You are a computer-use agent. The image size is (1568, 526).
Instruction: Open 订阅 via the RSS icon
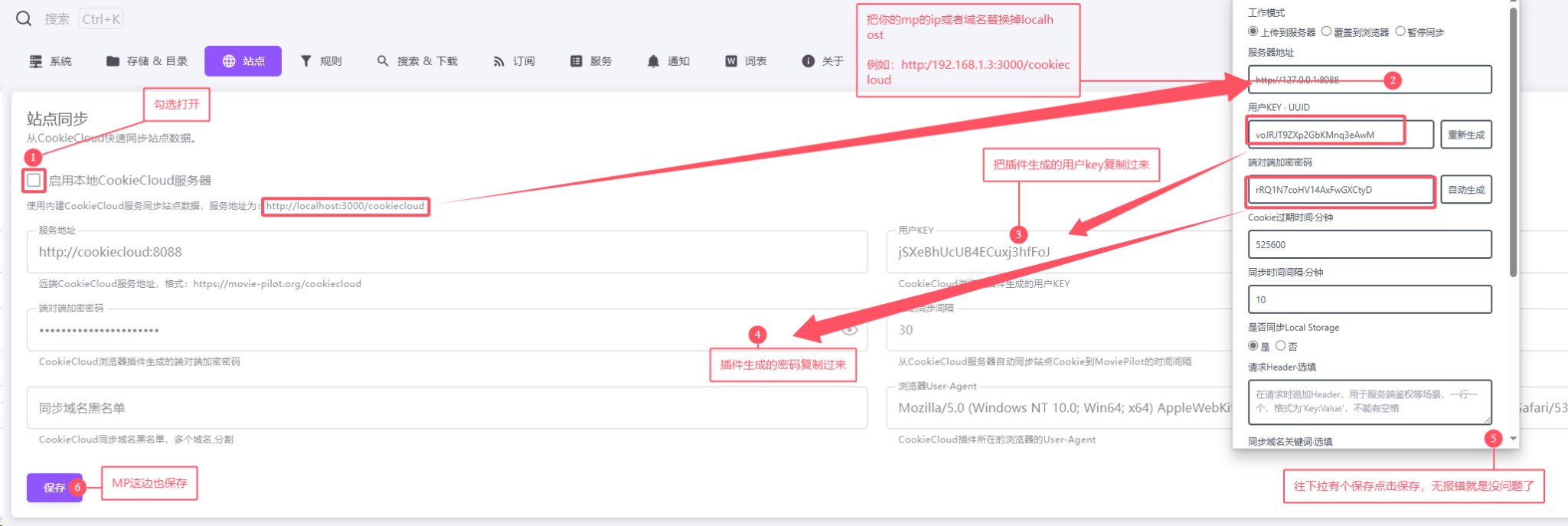498,61
